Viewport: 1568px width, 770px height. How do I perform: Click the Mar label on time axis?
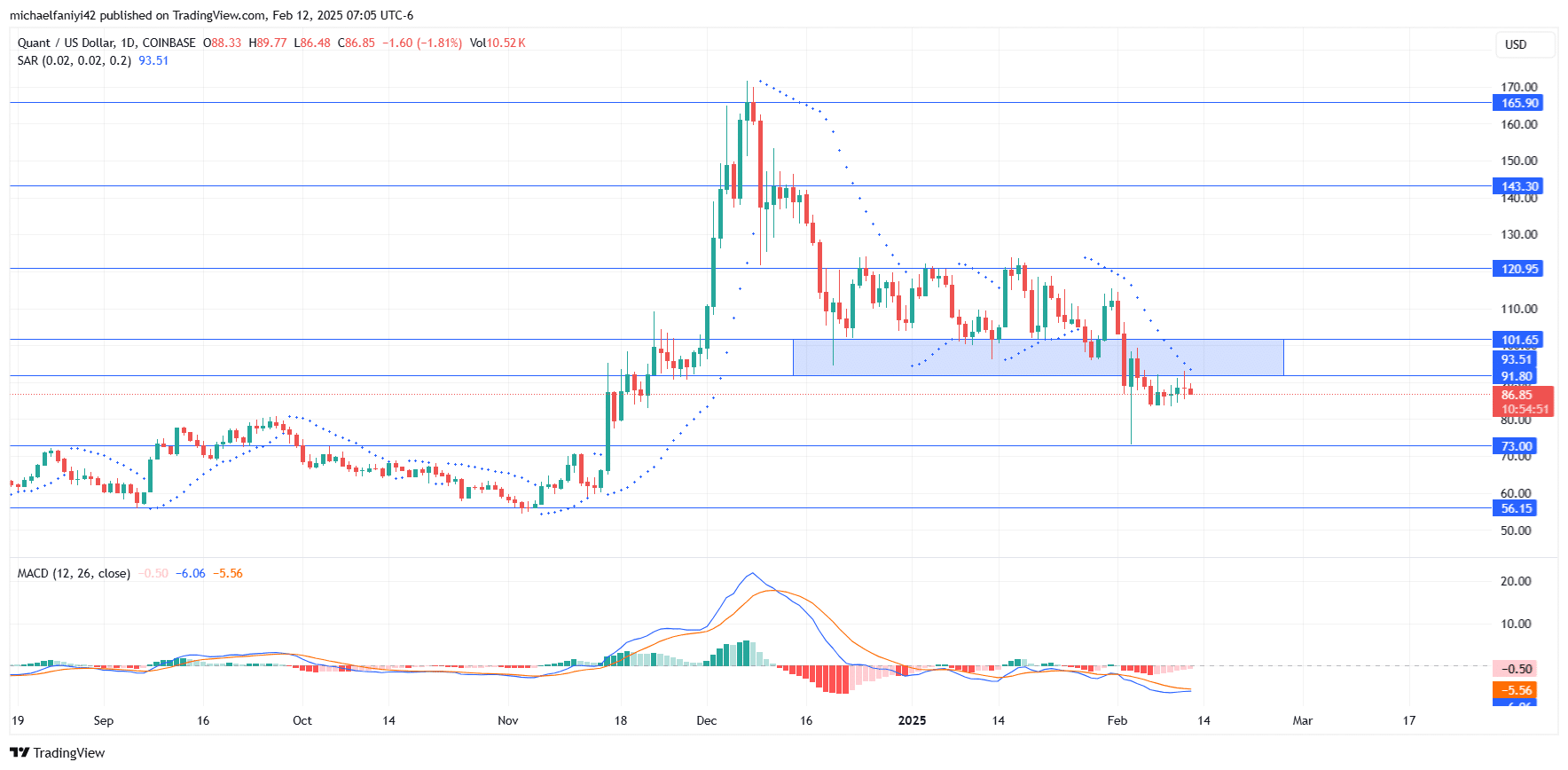pos(1303,720)
